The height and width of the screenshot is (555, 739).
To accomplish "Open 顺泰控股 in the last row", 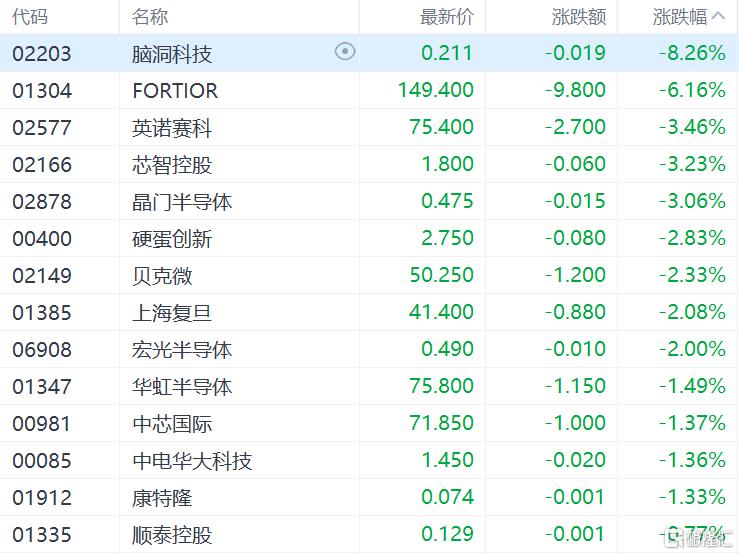I will 172,534.
